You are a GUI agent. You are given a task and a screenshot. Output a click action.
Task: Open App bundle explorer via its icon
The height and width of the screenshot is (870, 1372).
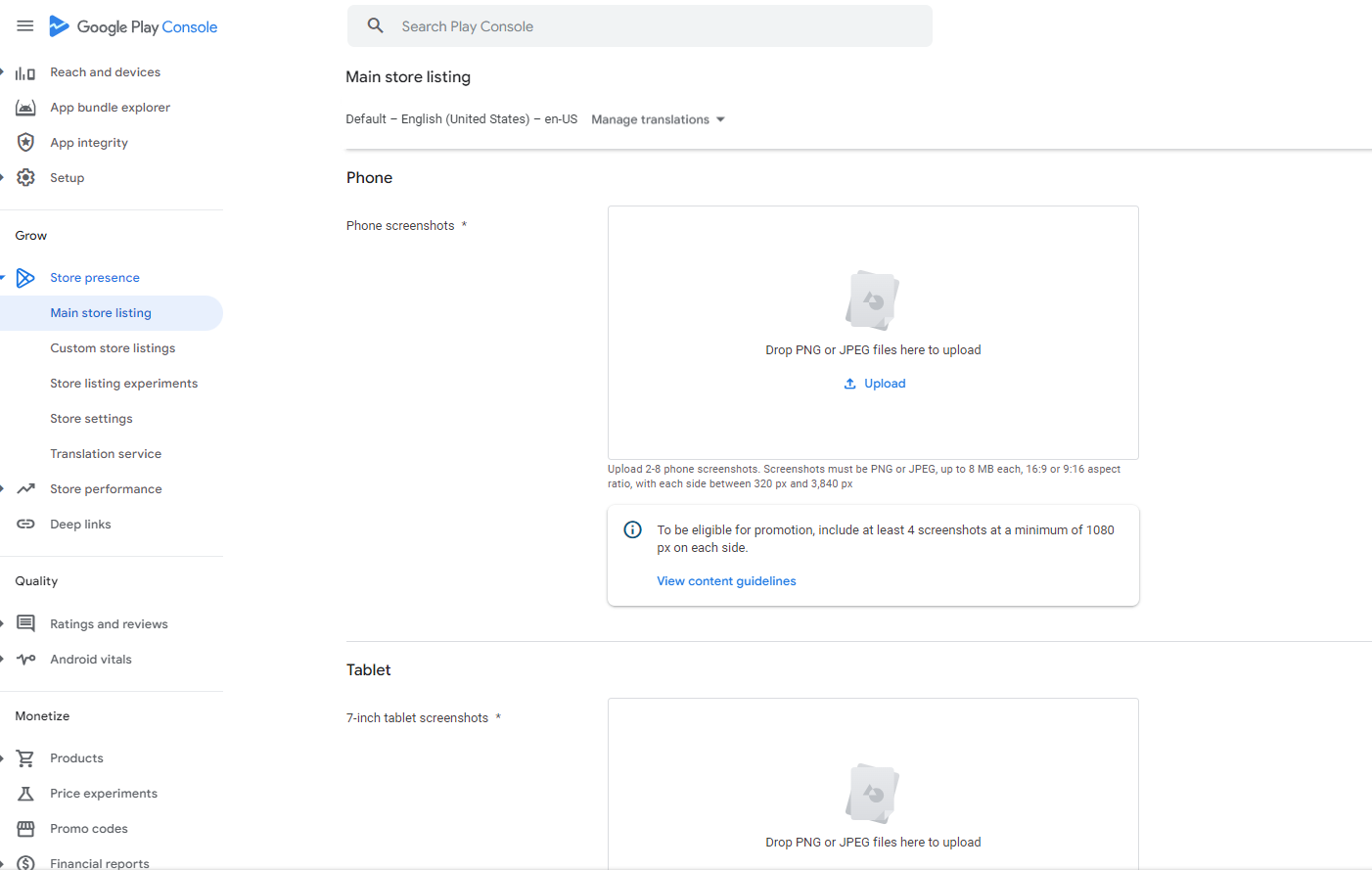point(24,107)
